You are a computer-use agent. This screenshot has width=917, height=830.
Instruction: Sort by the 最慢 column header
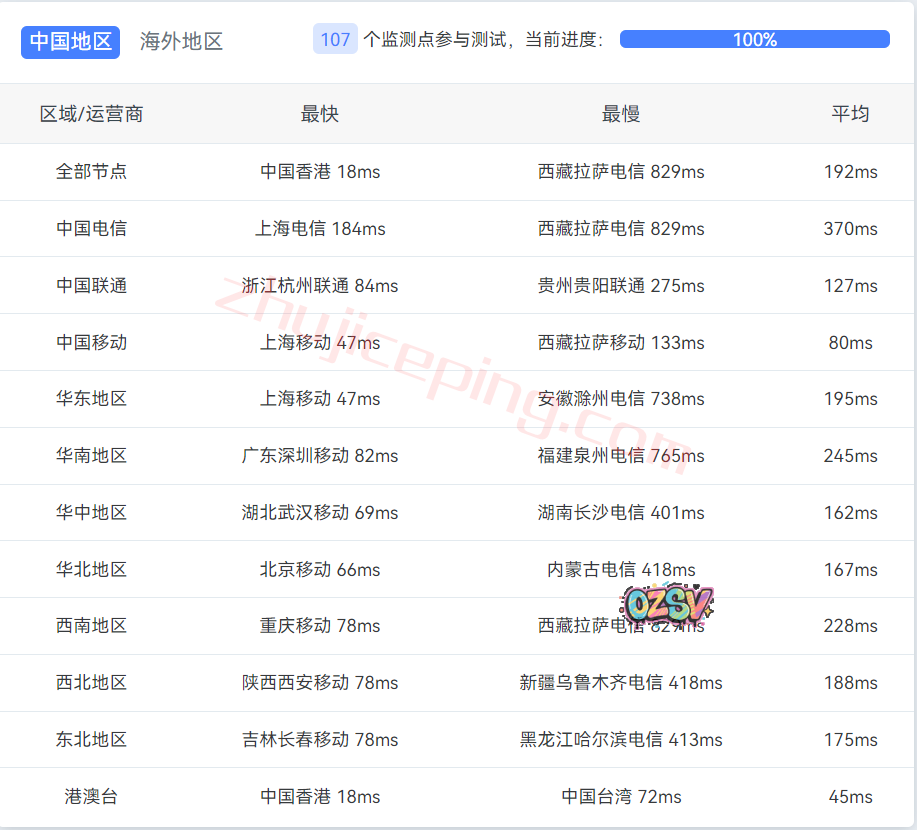[x=621, y=114]
